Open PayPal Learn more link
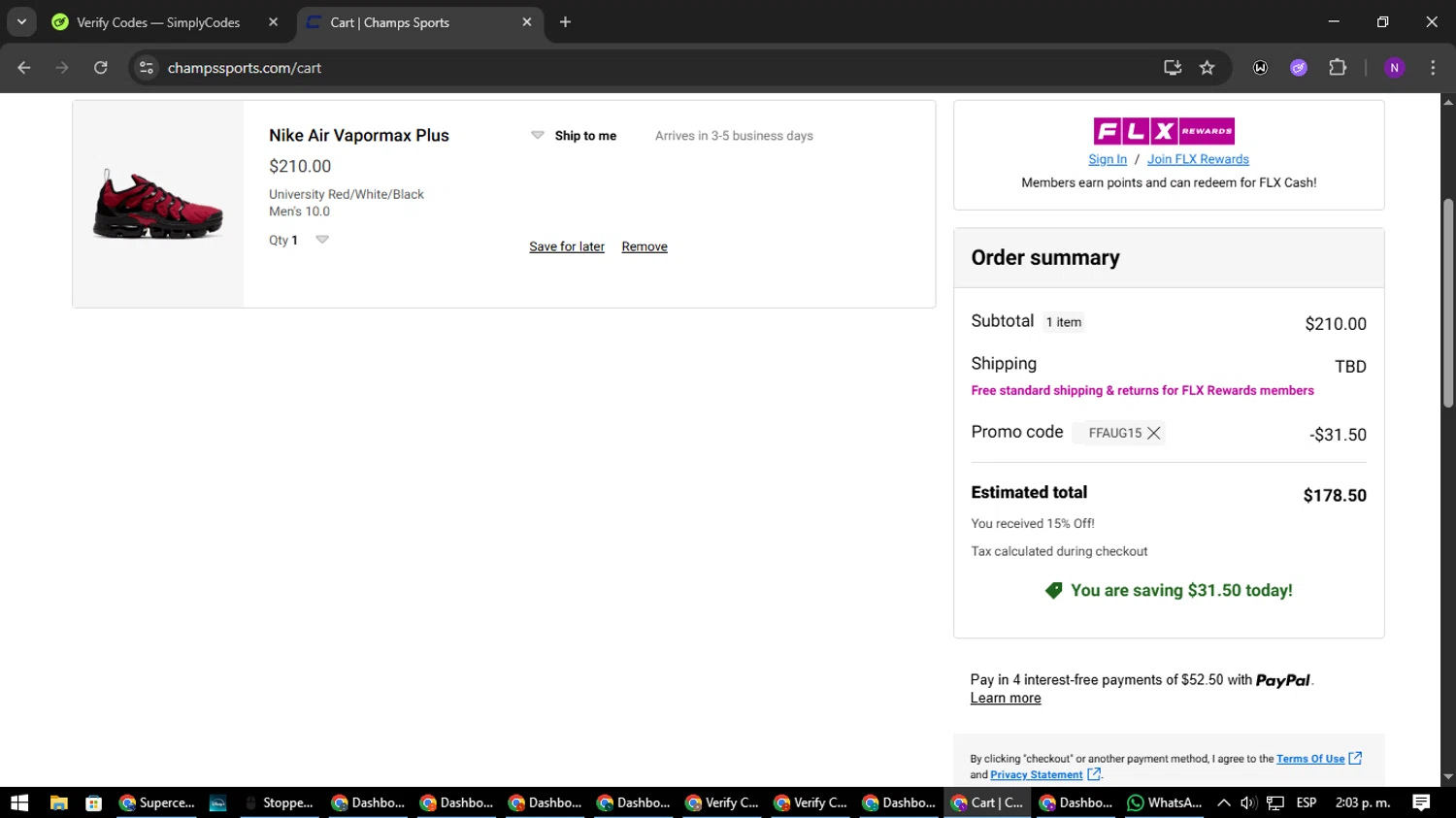Image resolution: width=1456 pixels, height=818 pixels. point(1006,699)
